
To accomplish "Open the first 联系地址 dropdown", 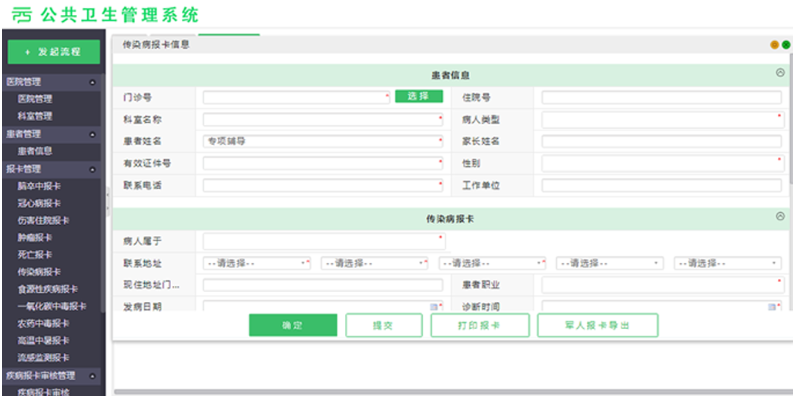I will (x=257, y=263).
